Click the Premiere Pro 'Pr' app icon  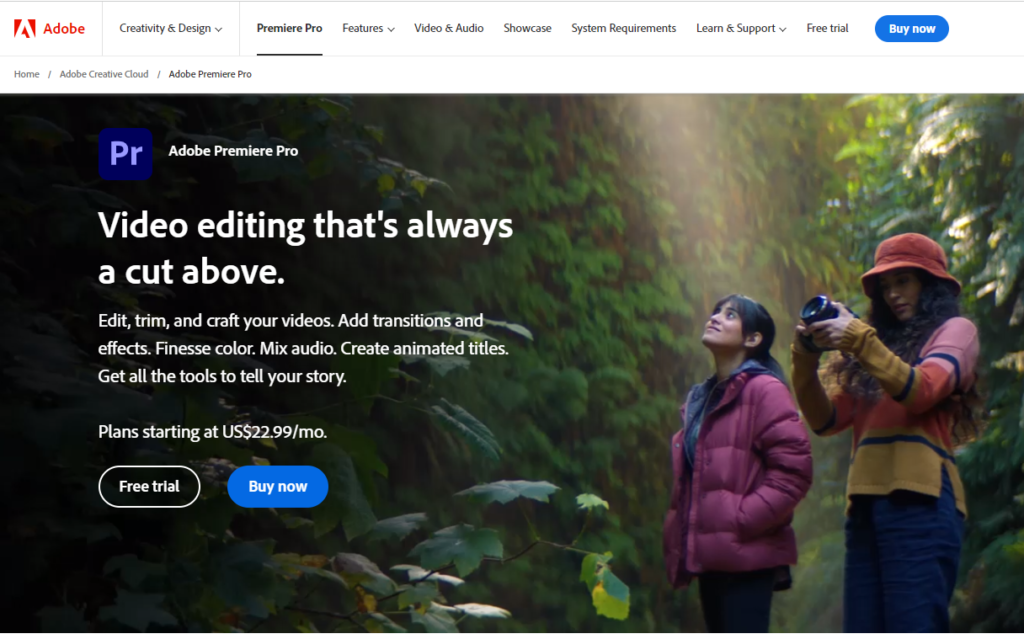pyautogui.click(x=125, y=153)
